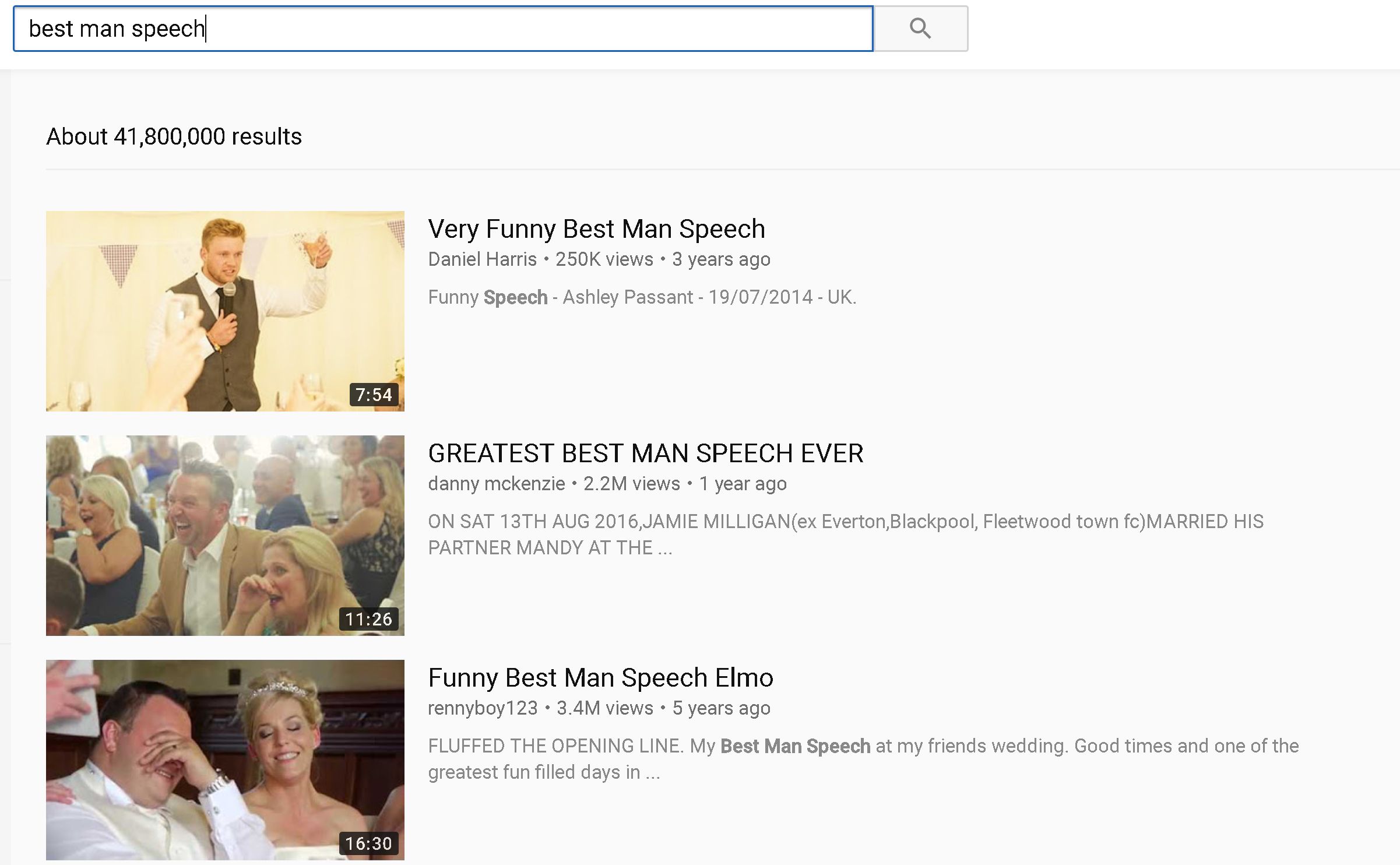The width and height of the screenshot is (1400, 865).
Task: Click 'Very Funny Best Man Speech' title
Action: pyautogui.click(x=596, y=229)
